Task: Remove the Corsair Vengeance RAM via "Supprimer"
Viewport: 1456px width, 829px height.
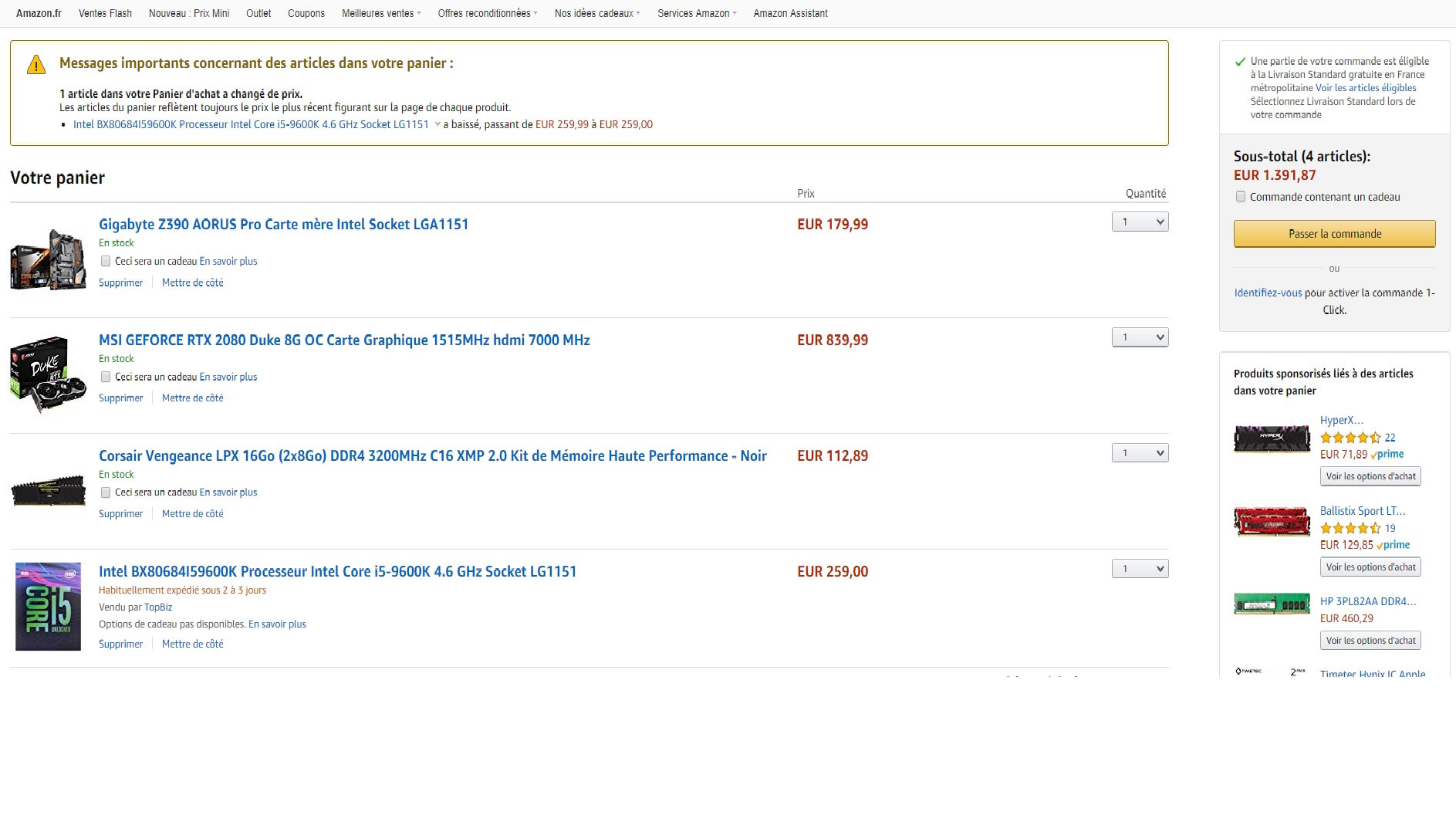Action: click(120, 513)
